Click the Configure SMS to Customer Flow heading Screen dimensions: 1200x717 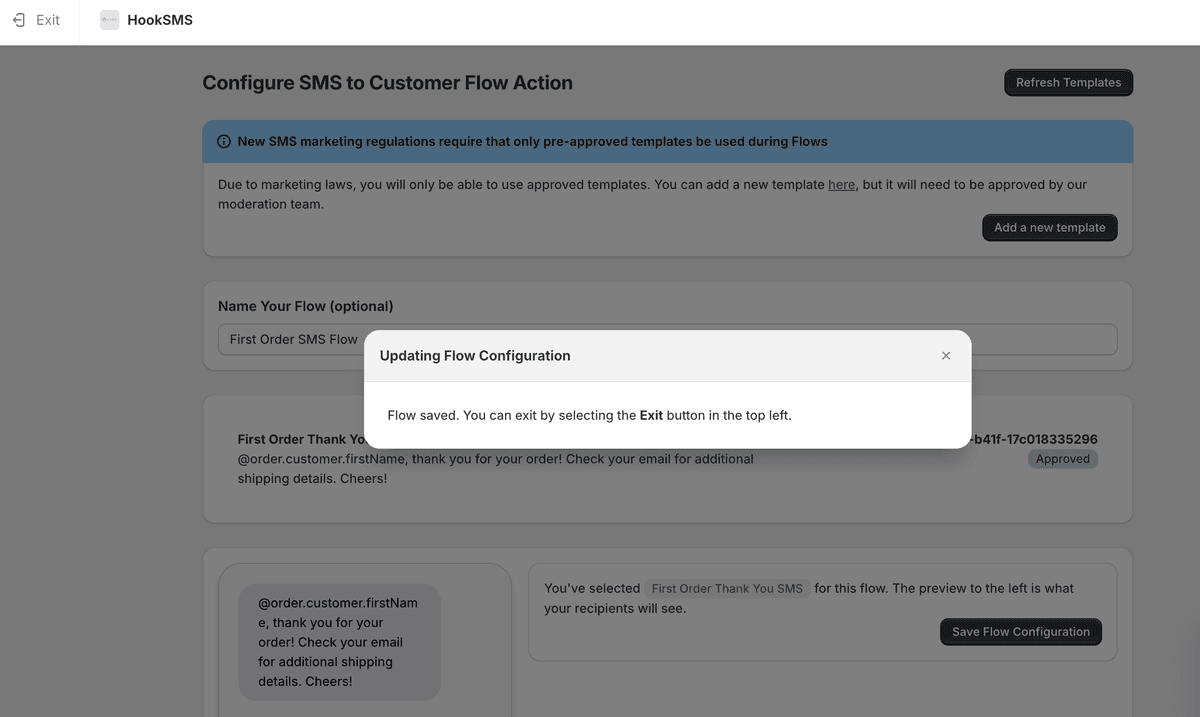pos(387,83)
